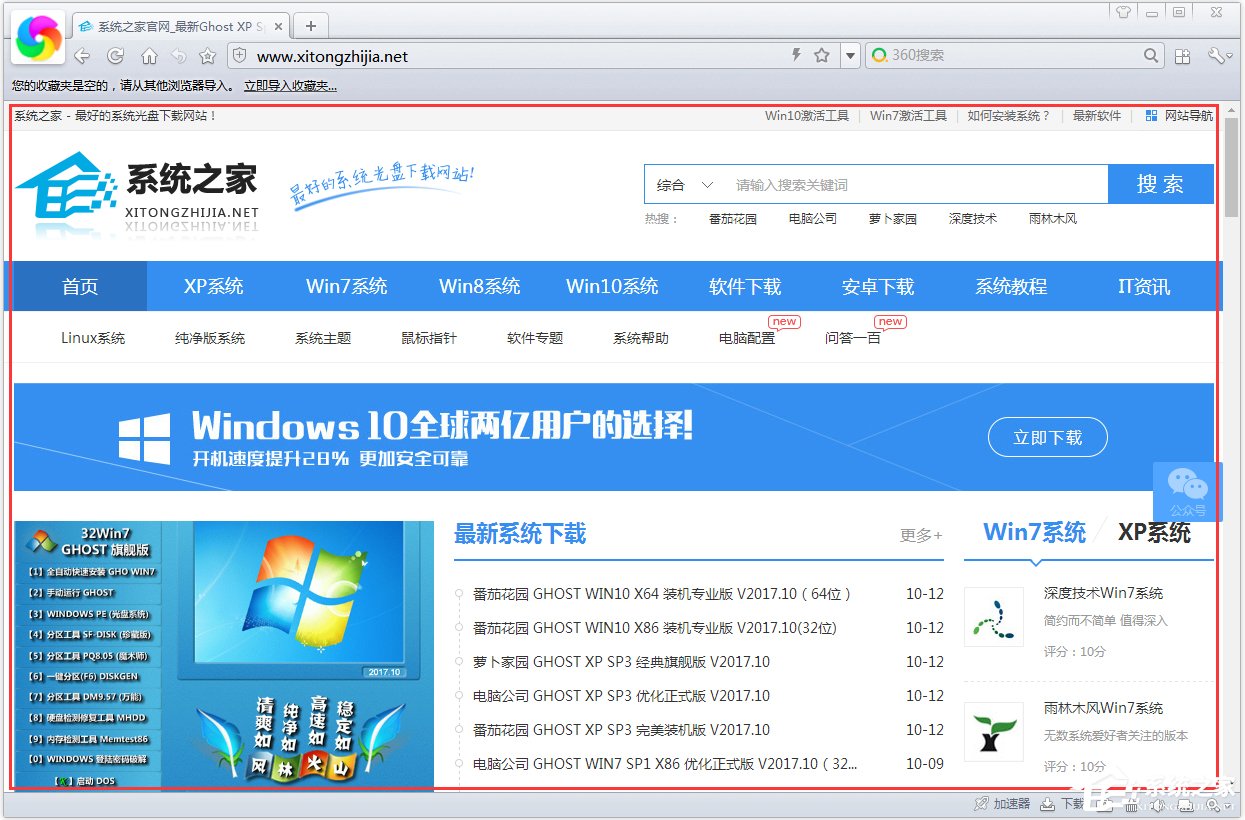Click the 立即下载 button in the banner
Image resolution: width=1245 pixels, height=820 pixels.
pyautogui.click(x=1047, y=437)
